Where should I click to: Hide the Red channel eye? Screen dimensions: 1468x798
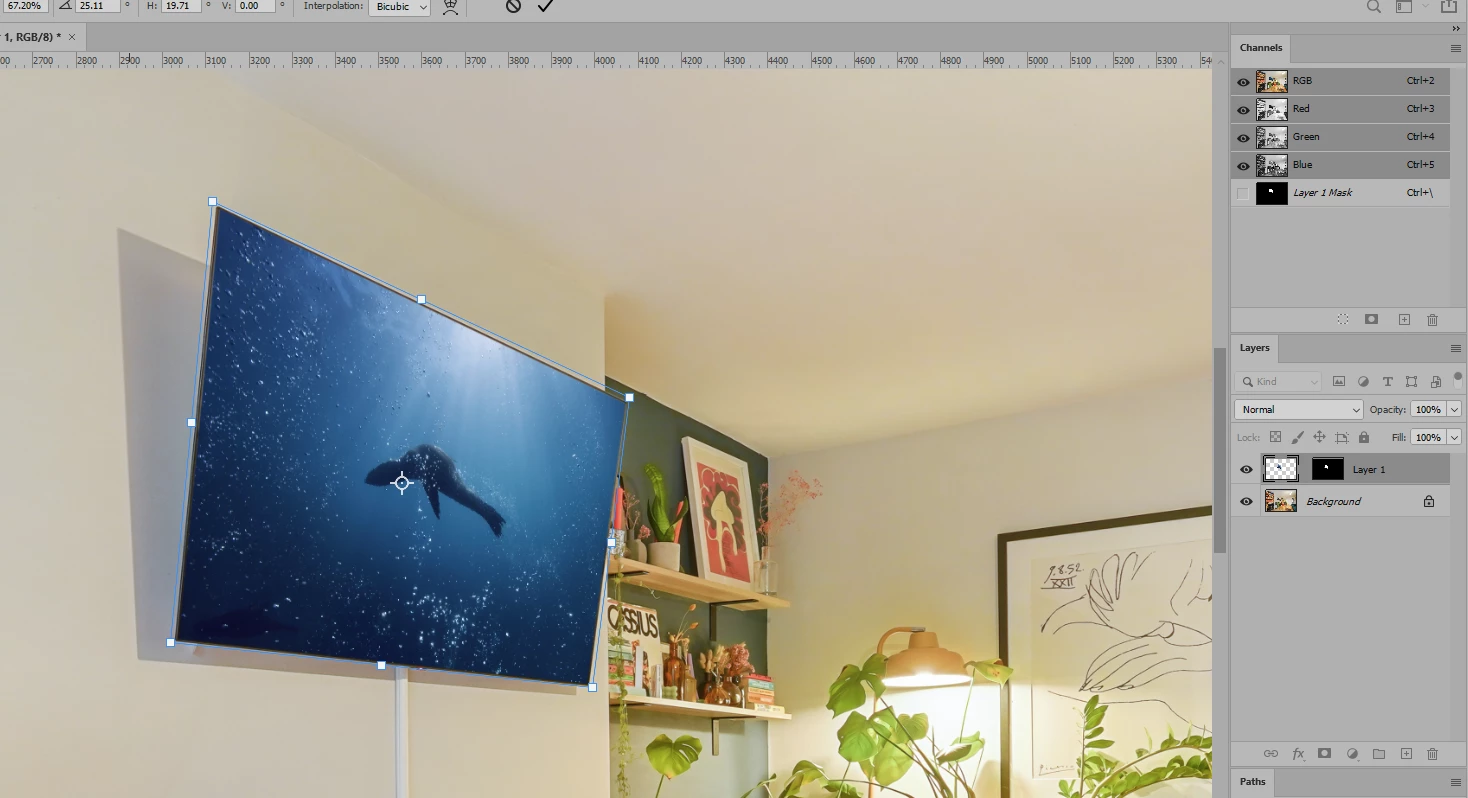coord(1243,109)
